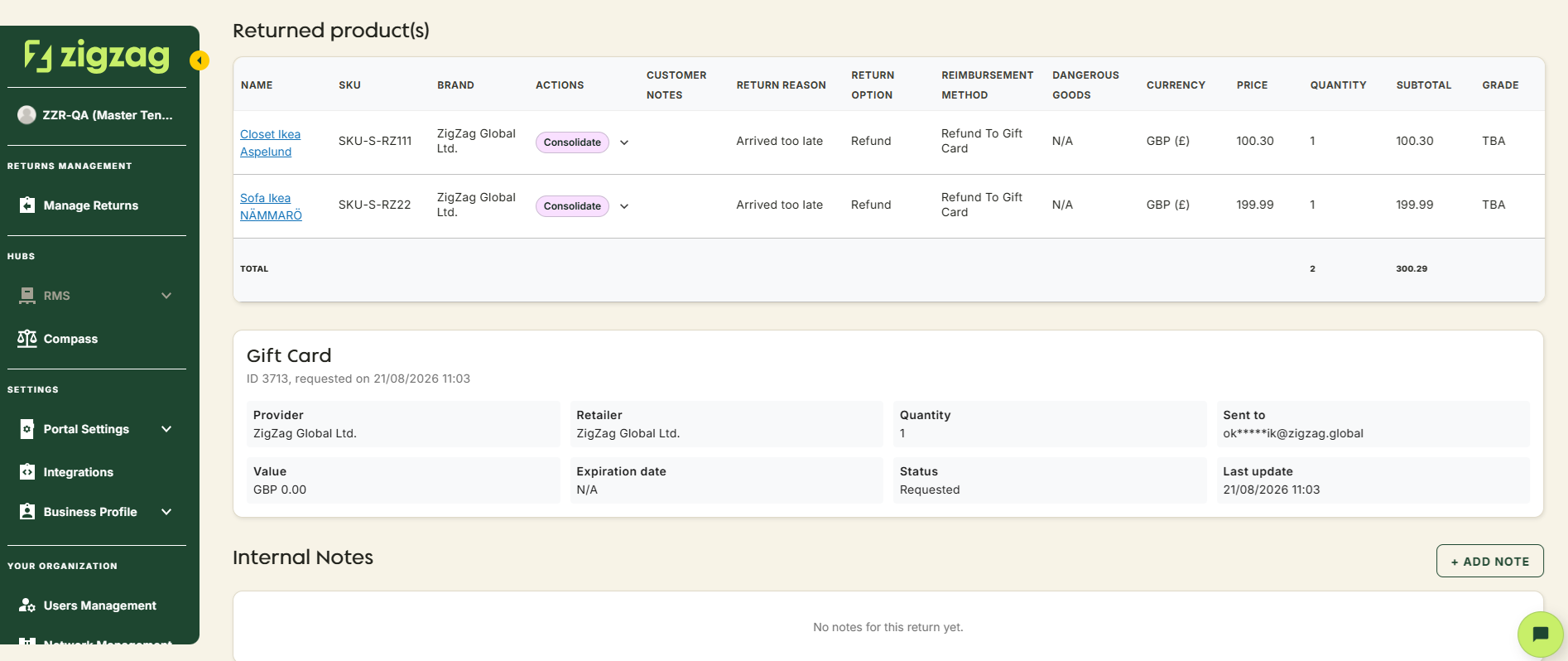
Task: Click the GRADE column header
Action: pyautogui.click(x=1500, y=85)
